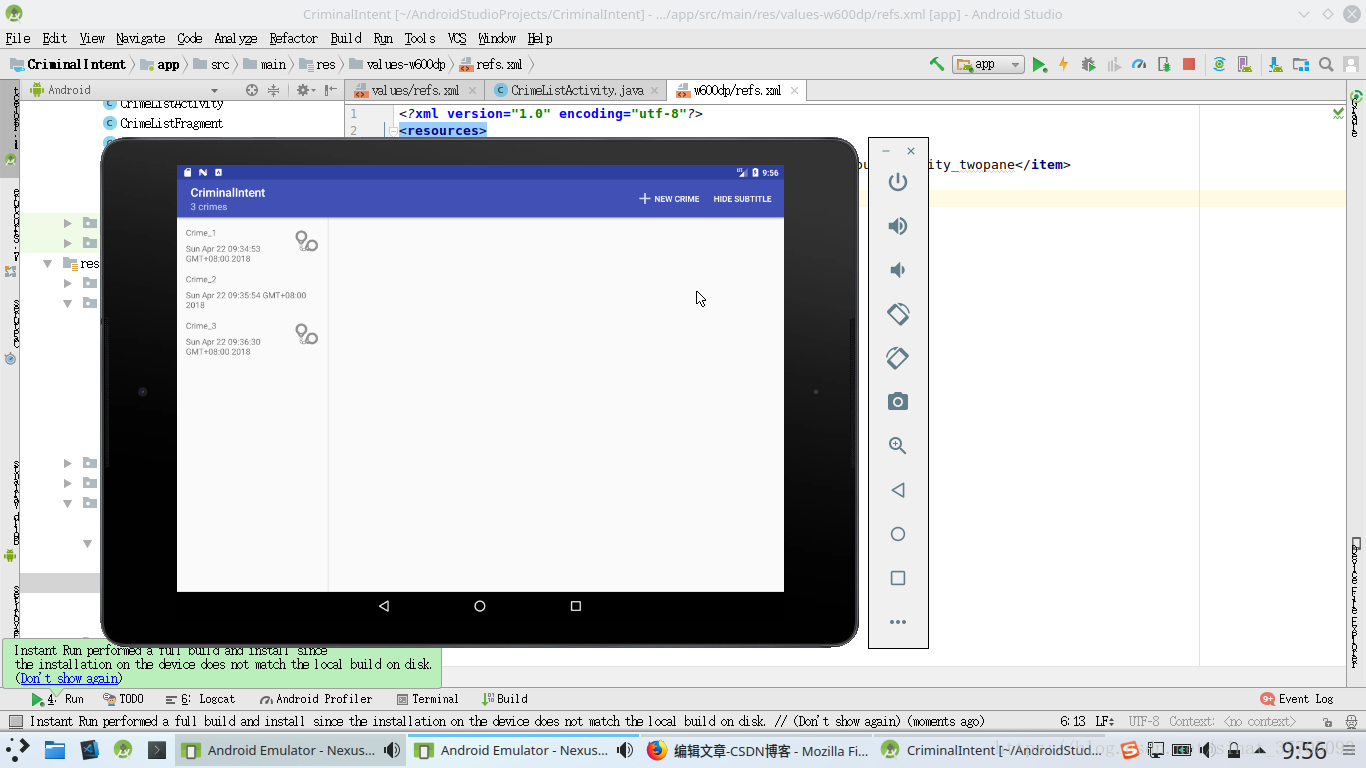
Task: Change LF line separator in status bar
Action: (1105, 721)
